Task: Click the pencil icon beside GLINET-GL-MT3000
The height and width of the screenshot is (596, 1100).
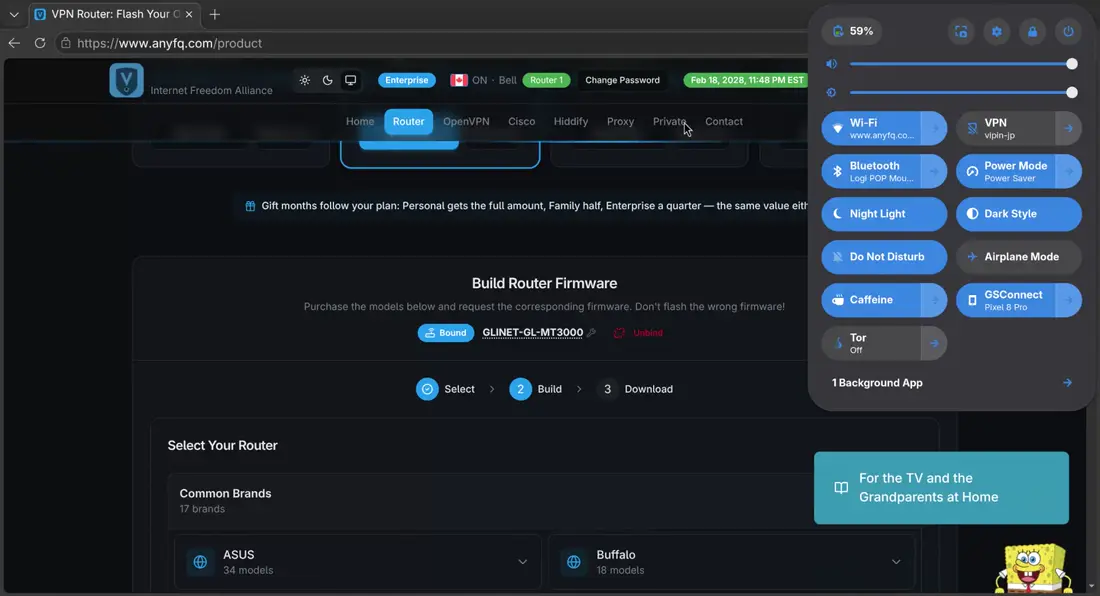Action: coord(592,332)
